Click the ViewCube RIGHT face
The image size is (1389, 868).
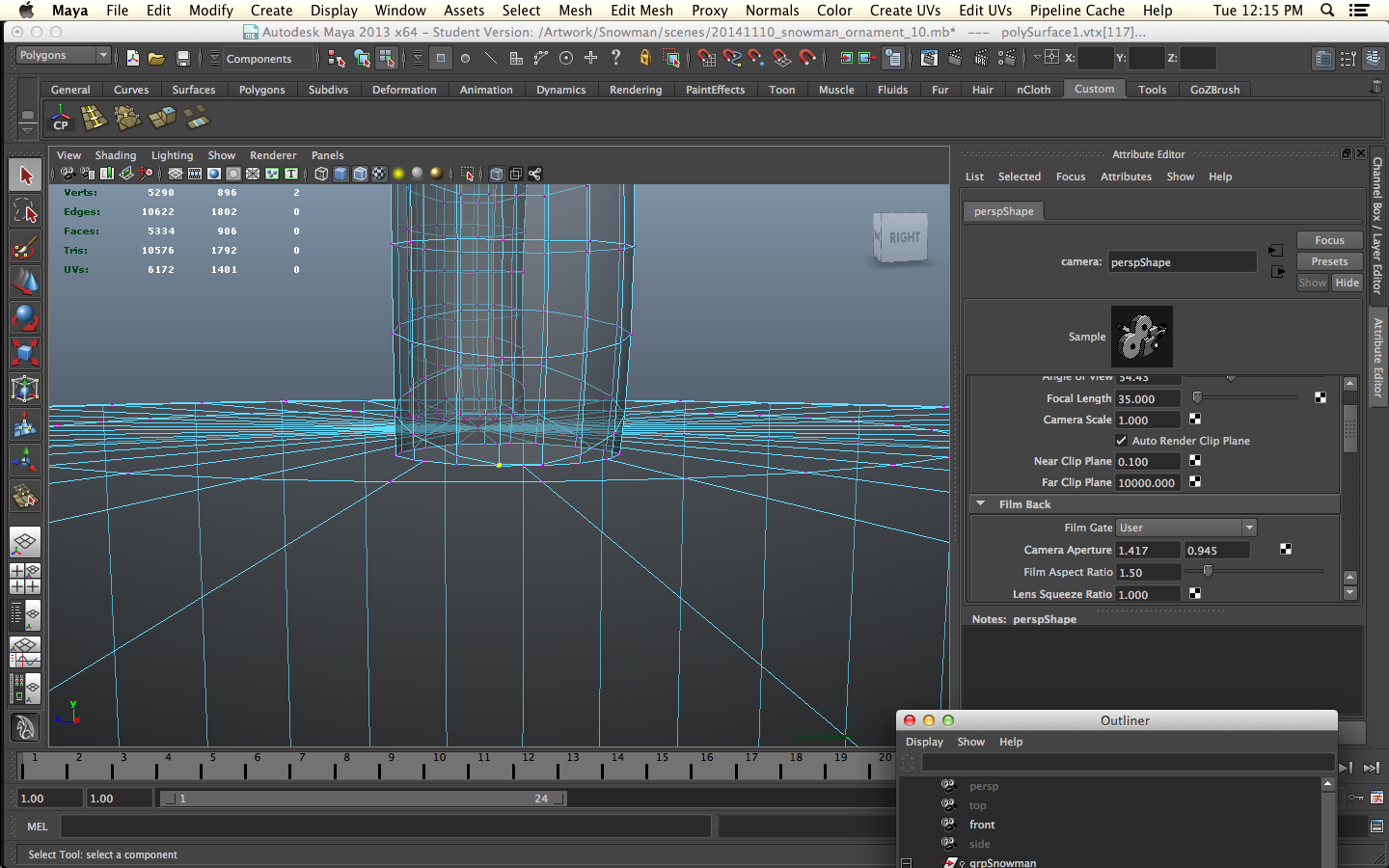(x=904, y=237)
